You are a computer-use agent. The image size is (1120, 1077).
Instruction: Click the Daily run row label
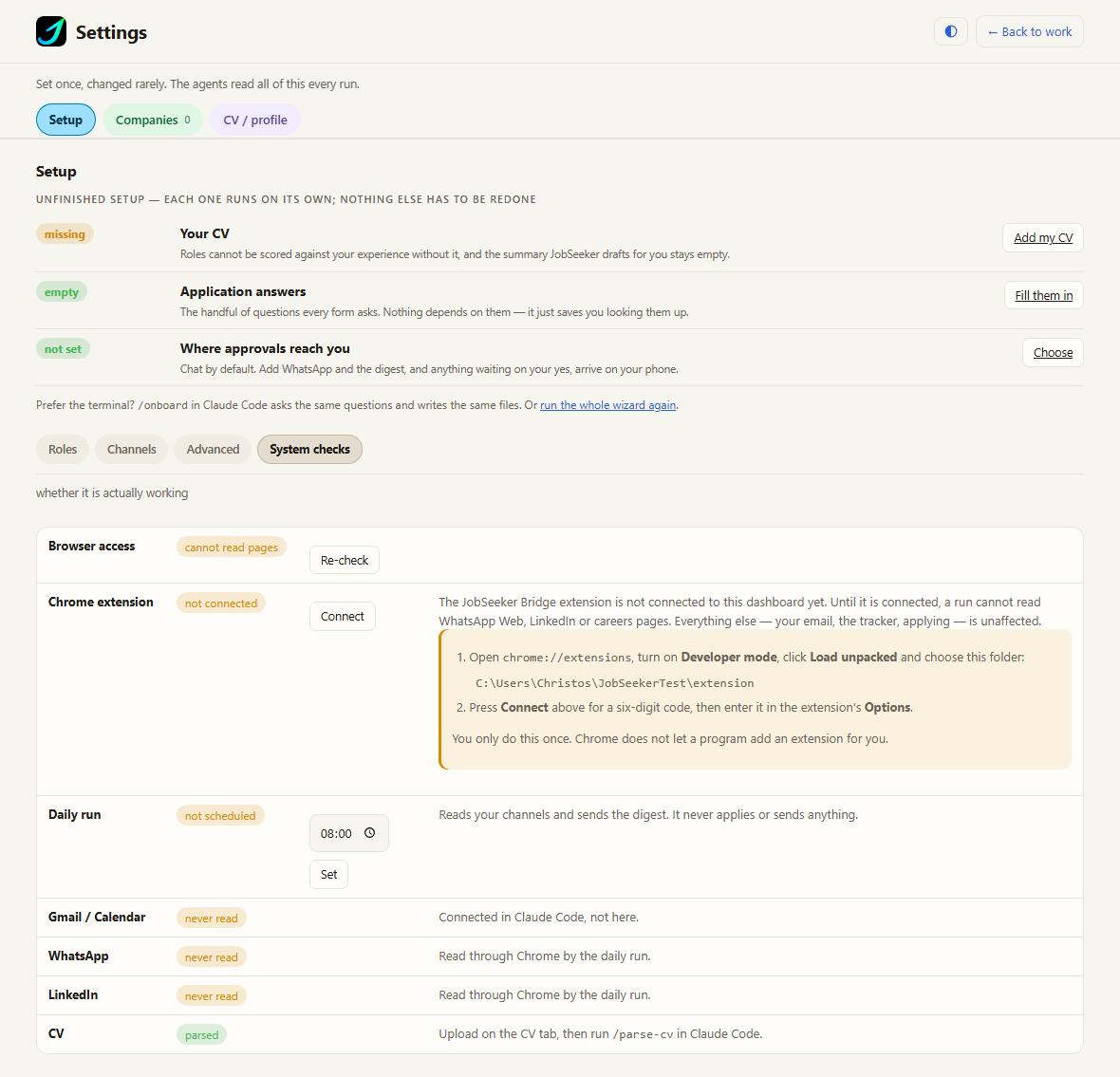74,815
